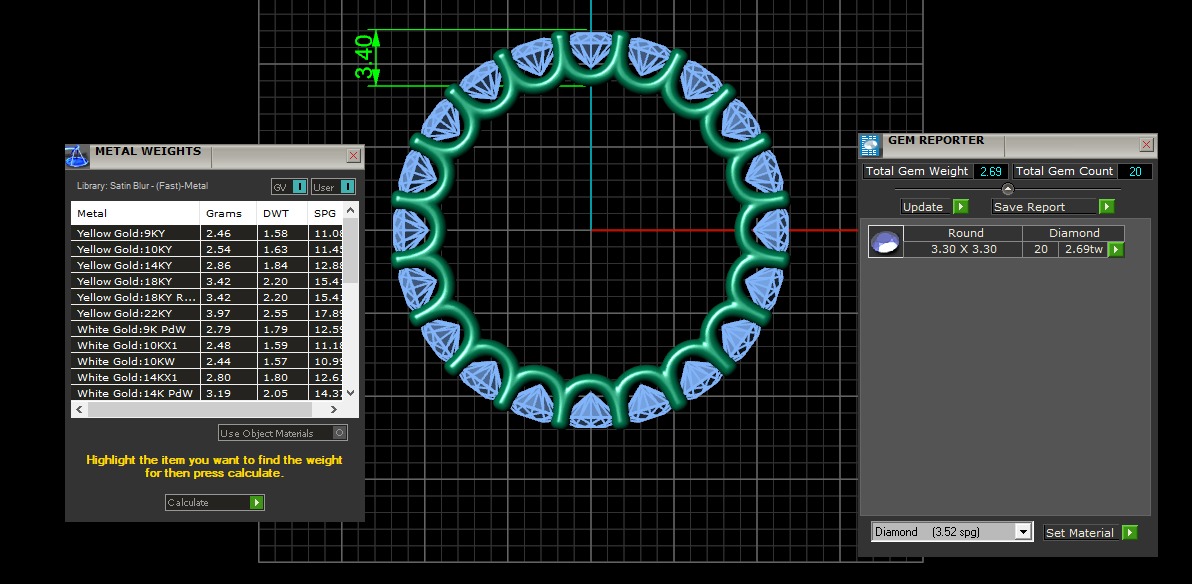The height and width of the screenshot is (584, 1192).
Task: Click the metal table horizontal scrollbar thumb
Action: pyautogui.click(x=200, y=409)
